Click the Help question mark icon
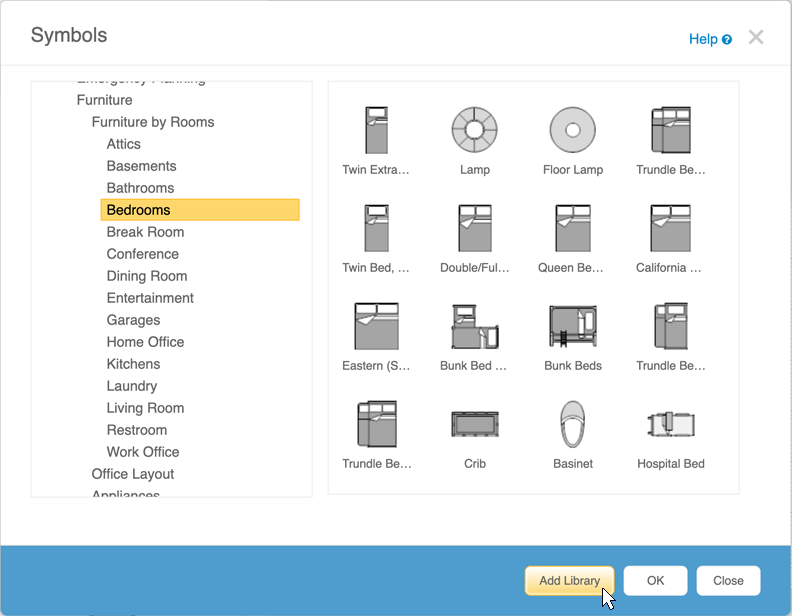Image resolution: width=792 pixels, height=616 pixels. 727,39
